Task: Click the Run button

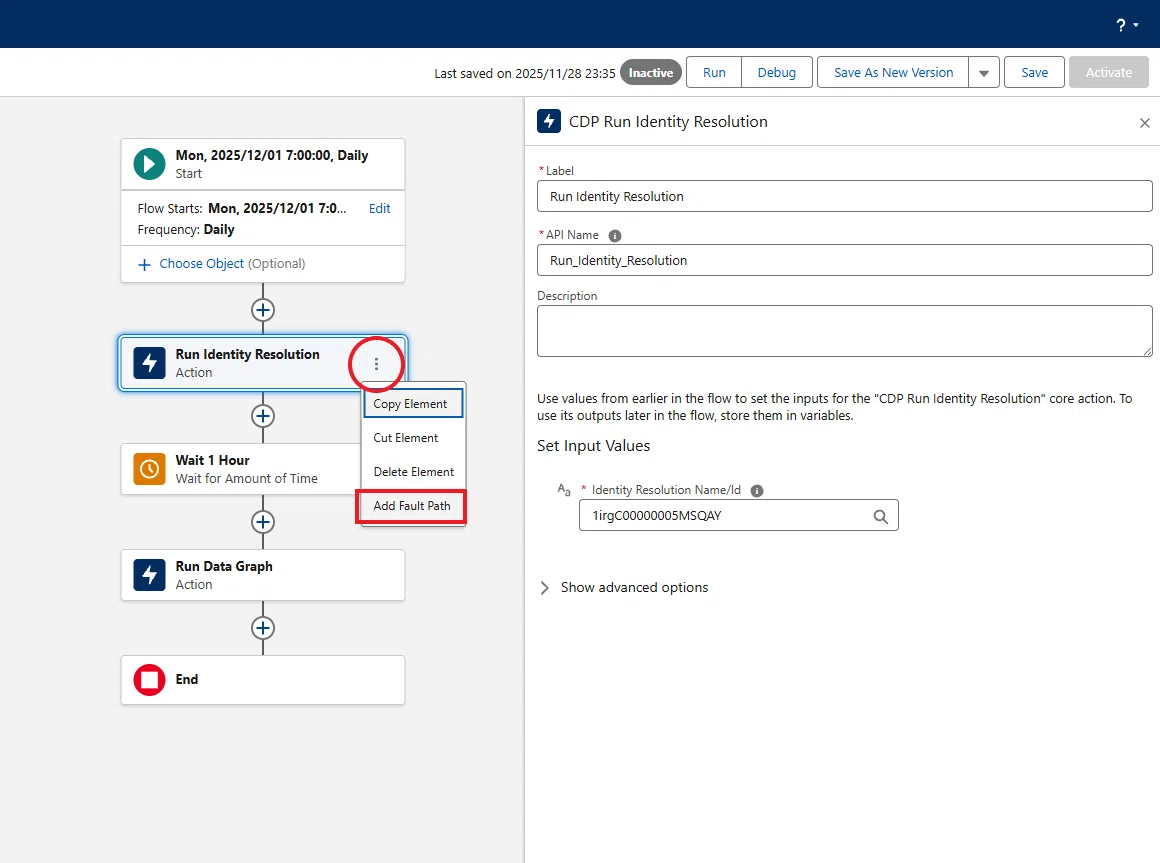Action: click(x=714, y=72)
